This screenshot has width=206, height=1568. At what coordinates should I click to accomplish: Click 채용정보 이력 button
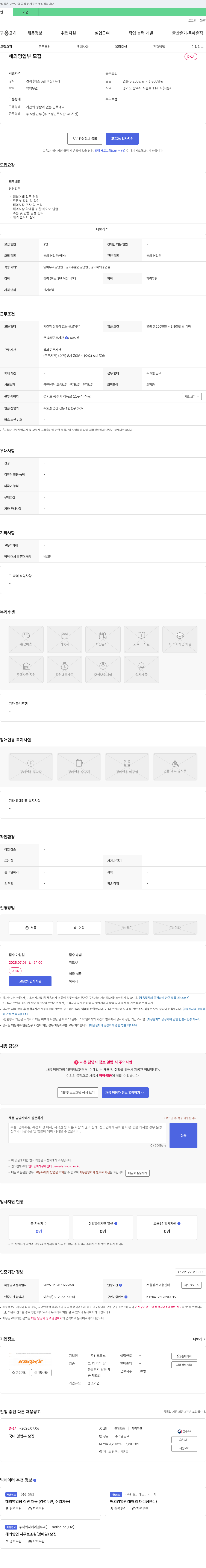(x=184, y=1365)
